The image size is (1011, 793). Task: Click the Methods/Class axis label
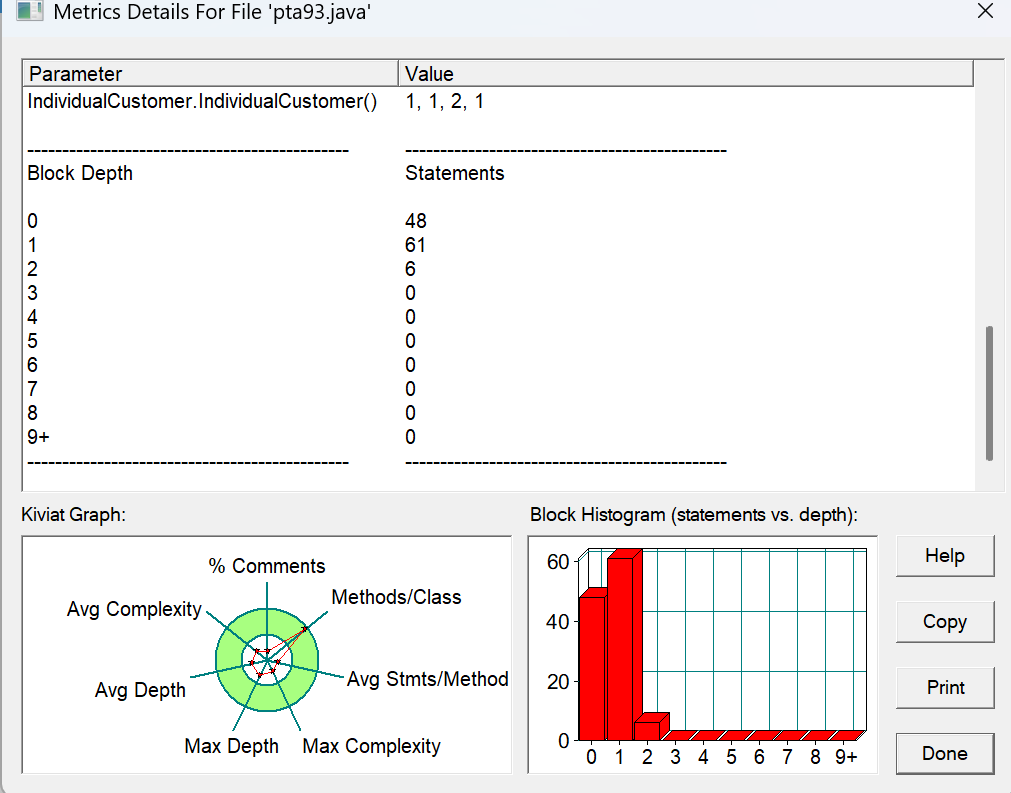tap(396, 597)
